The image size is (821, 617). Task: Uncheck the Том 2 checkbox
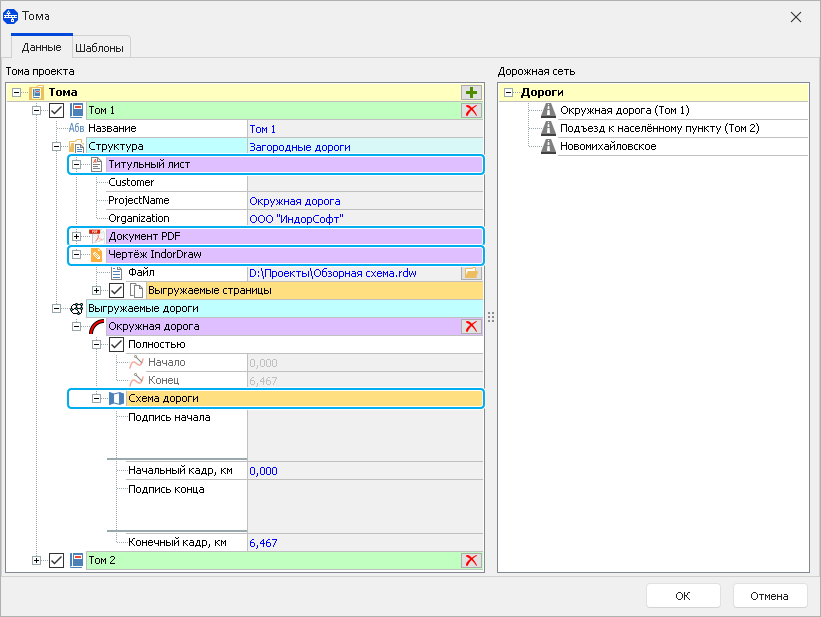[x=57, y=560]
